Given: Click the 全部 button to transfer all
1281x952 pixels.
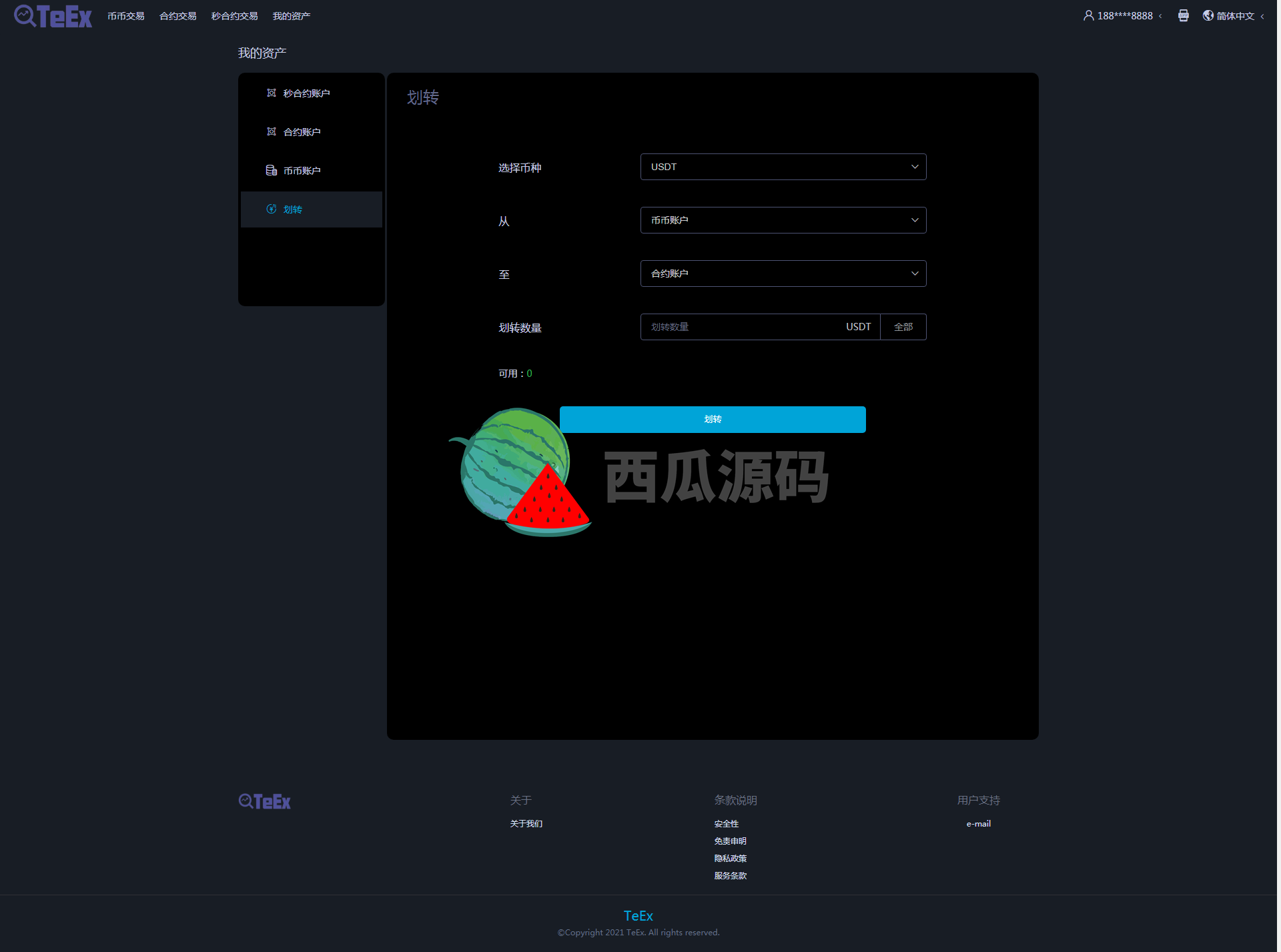Looking at the screenshot, I should (903, 327).
